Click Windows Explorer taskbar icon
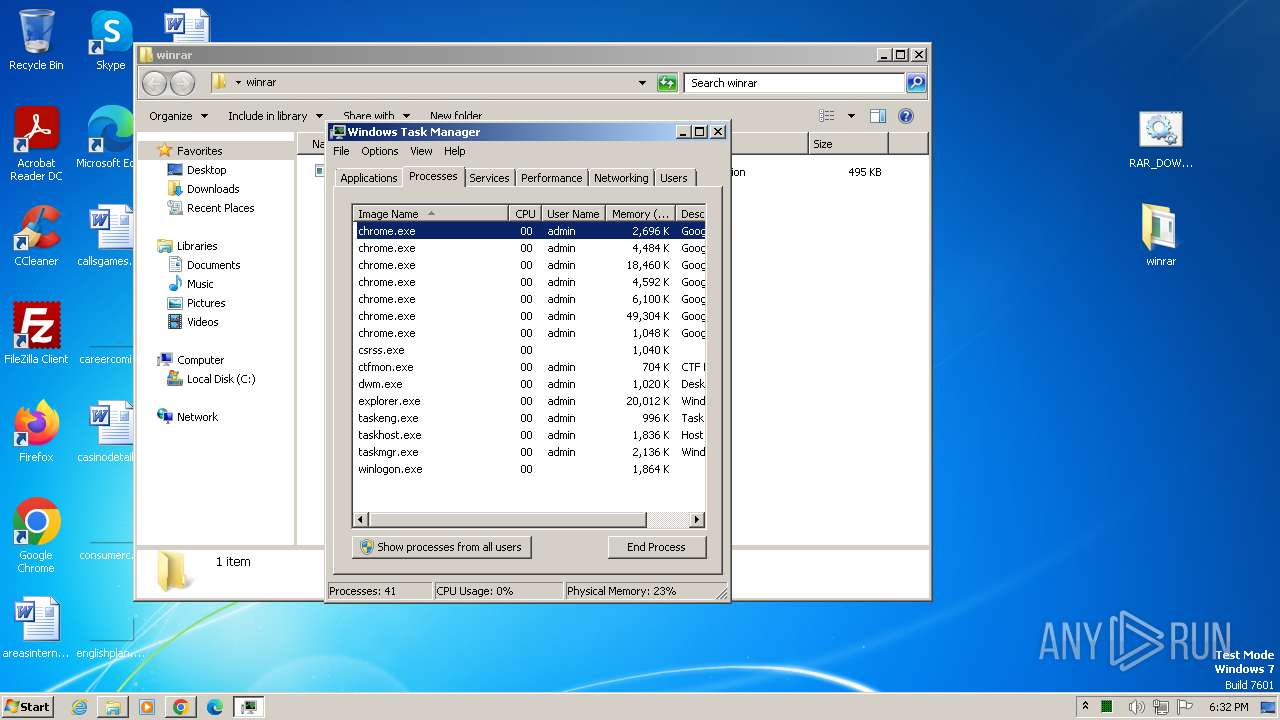Image resolution: width=1280 pixels, height=720 pixels. coord(113,707)
